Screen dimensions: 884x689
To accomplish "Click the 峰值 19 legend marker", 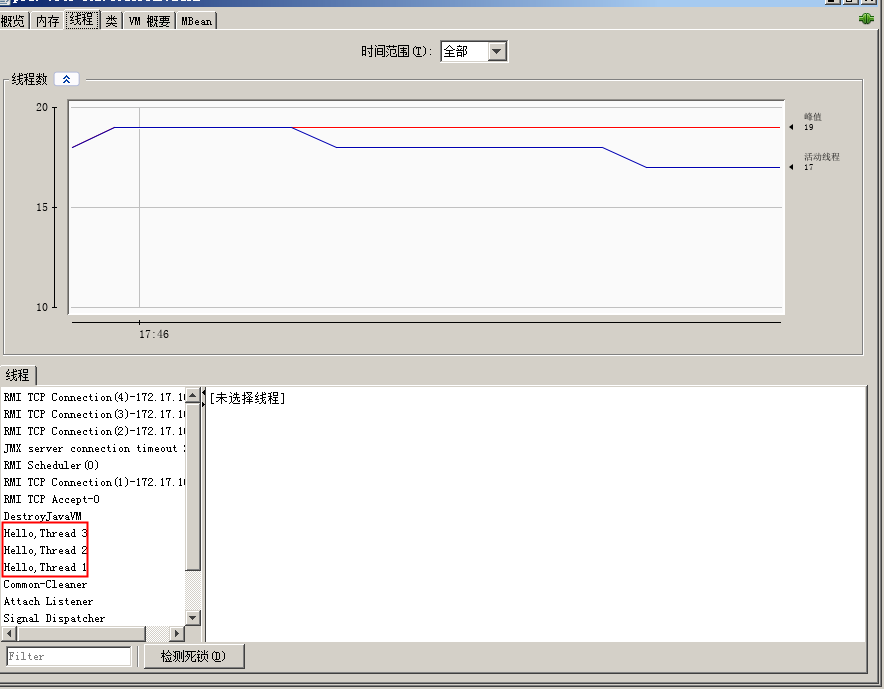I will [x=792, y=127].
